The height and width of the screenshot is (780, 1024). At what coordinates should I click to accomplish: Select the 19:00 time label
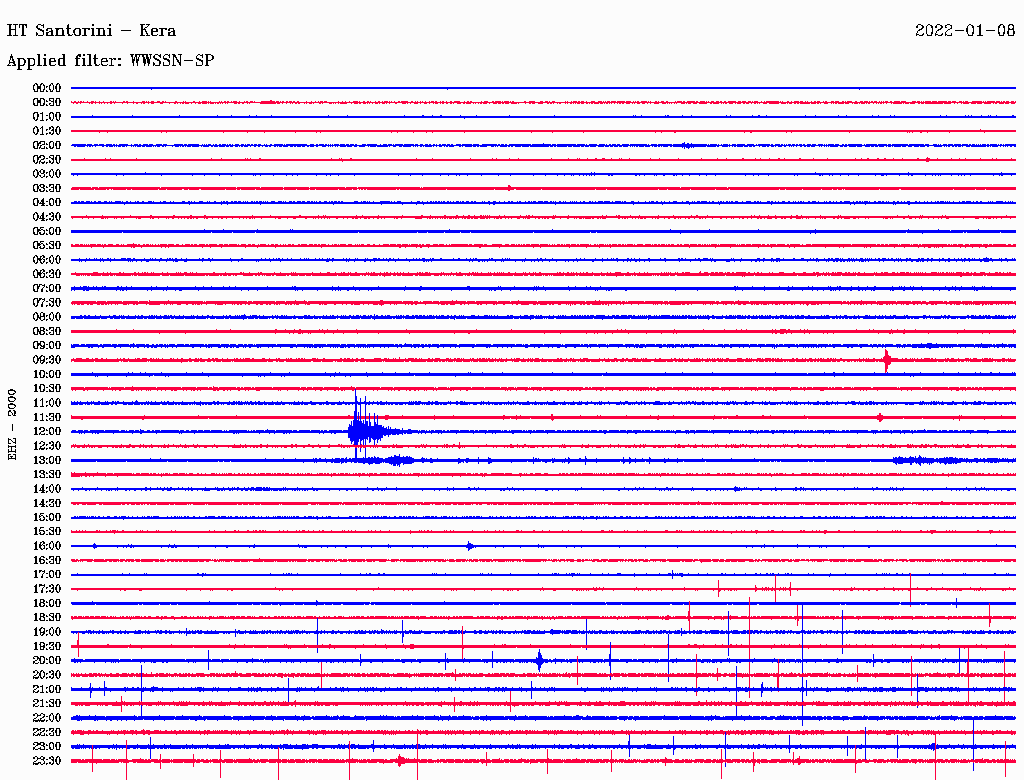point(47,632)
